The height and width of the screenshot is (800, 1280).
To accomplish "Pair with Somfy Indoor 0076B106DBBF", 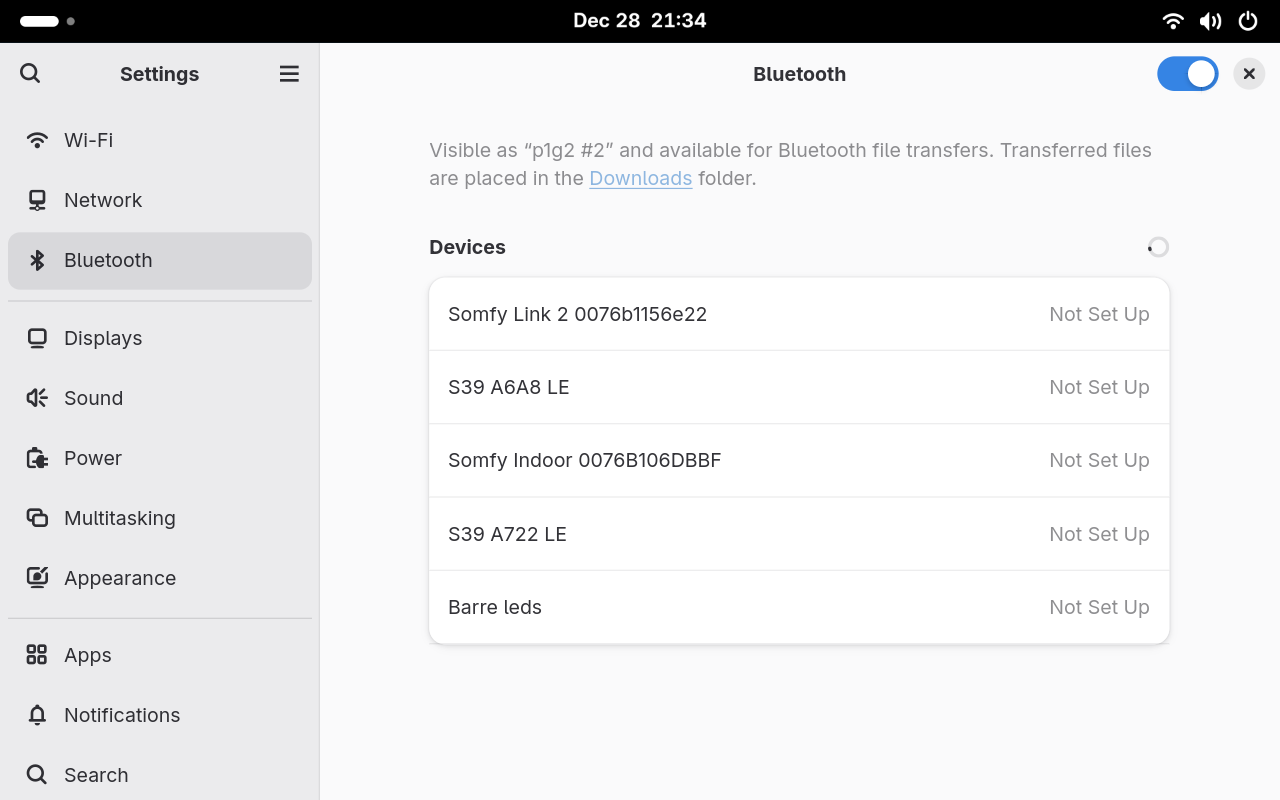I will coord(798,460).
